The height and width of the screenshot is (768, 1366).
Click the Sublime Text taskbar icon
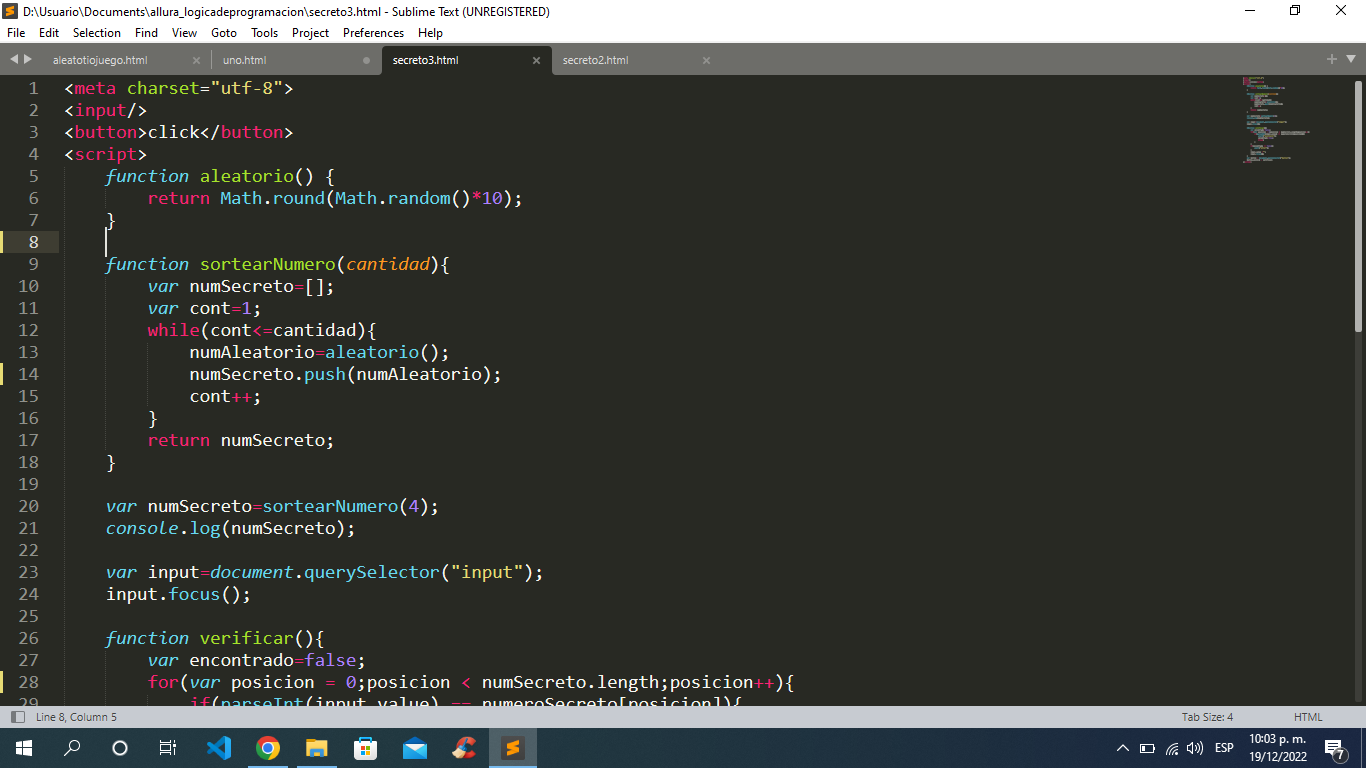pyautogui.click(x=512, y=748)
